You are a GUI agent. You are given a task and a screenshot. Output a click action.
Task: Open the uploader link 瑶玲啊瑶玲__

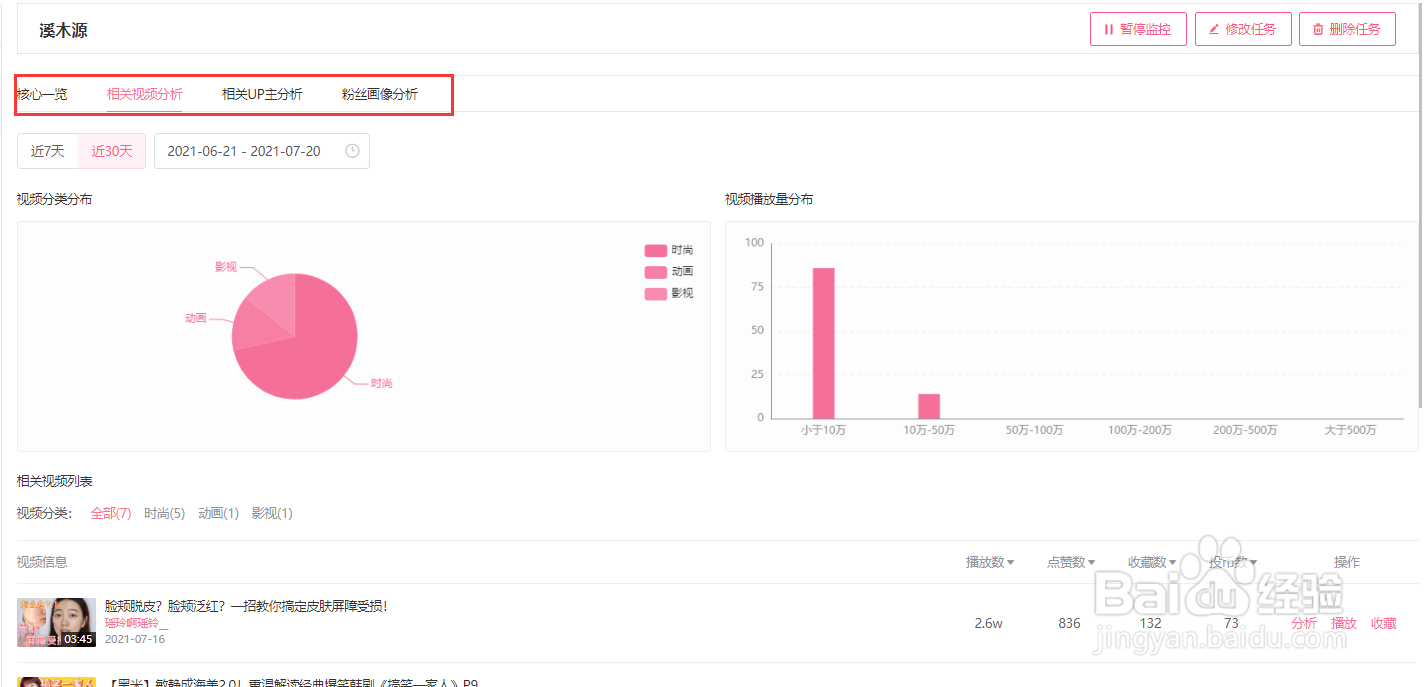pos(137,623)
